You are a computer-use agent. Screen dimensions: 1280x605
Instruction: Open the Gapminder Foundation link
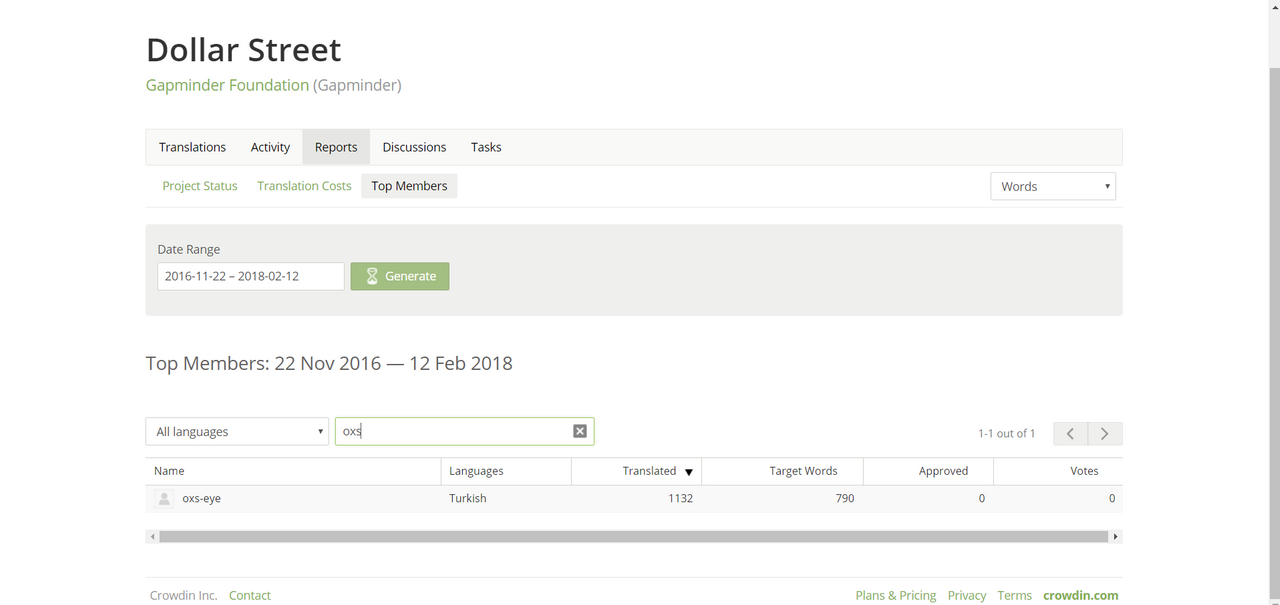227,85
